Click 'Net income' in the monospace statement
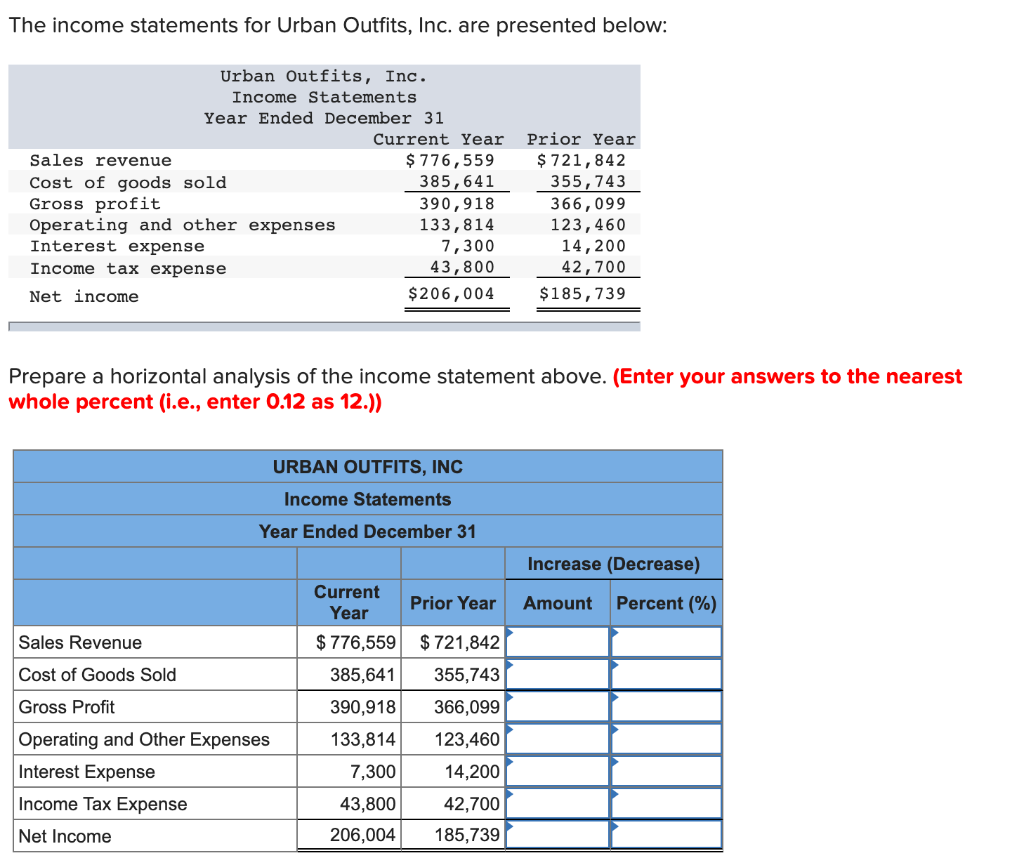This screenshot has width=1024, height=858. pos(84,297)
